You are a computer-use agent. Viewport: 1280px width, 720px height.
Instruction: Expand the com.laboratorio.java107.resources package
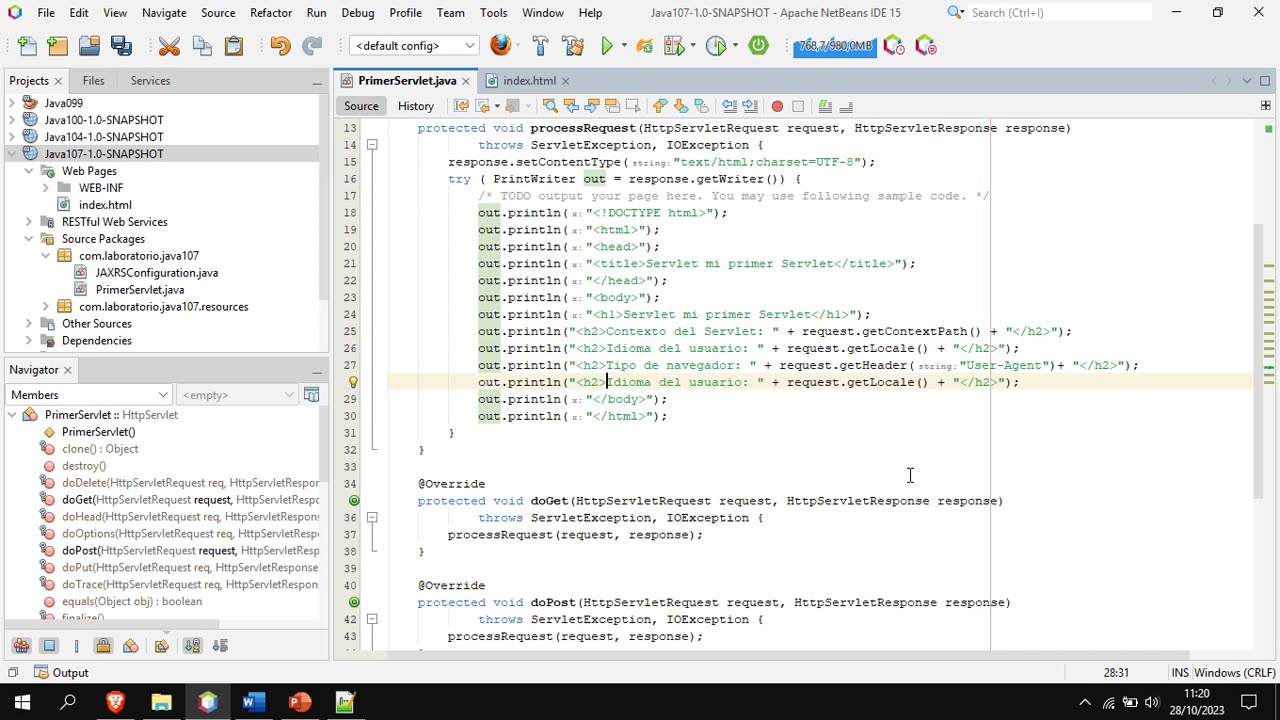click(x=46, y=307)
